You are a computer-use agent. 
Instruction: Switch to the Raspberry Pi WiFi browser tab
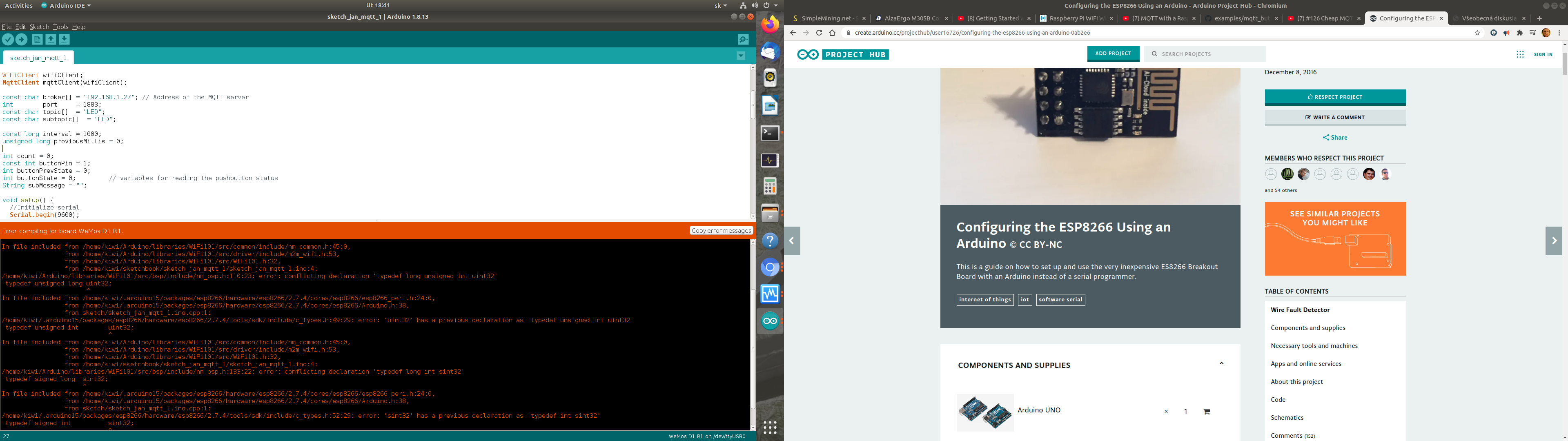(x=1074, y=18)
